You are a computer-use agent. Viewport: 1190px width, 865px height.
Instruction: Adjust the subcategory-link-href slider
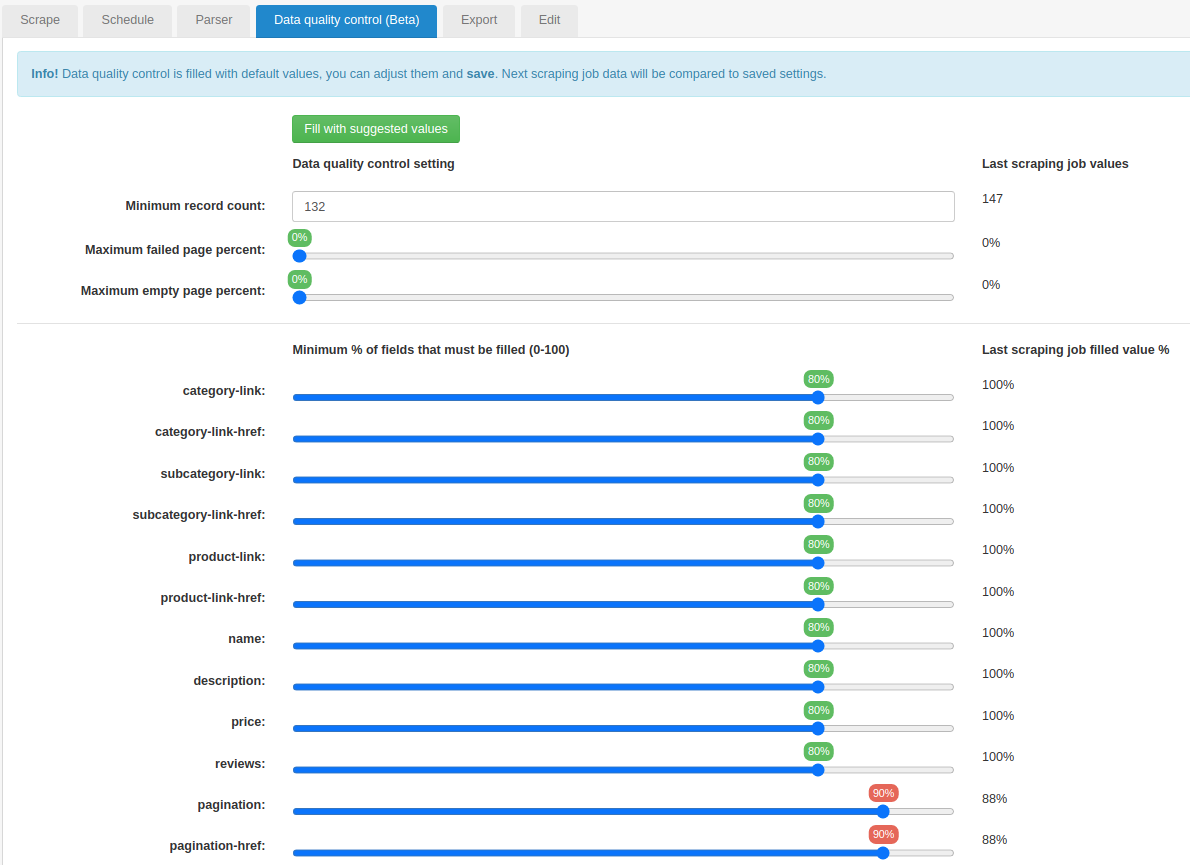tap(818, 521)
